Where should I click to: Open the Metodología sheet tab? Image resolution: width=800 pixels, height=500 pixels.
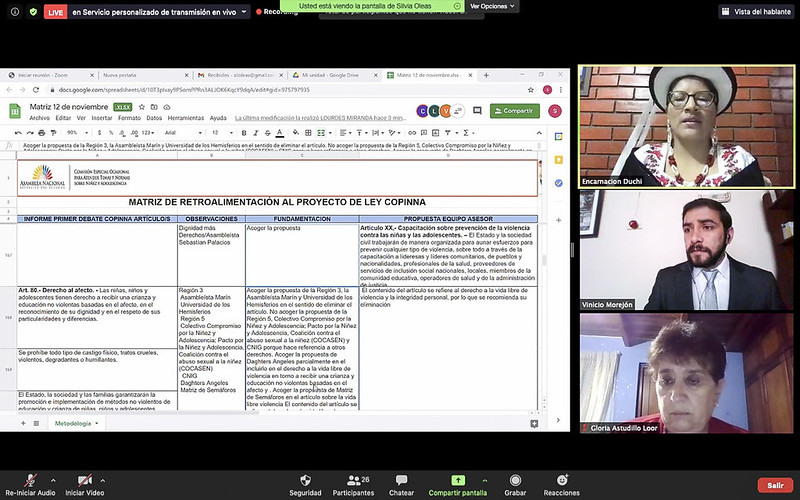77,423
